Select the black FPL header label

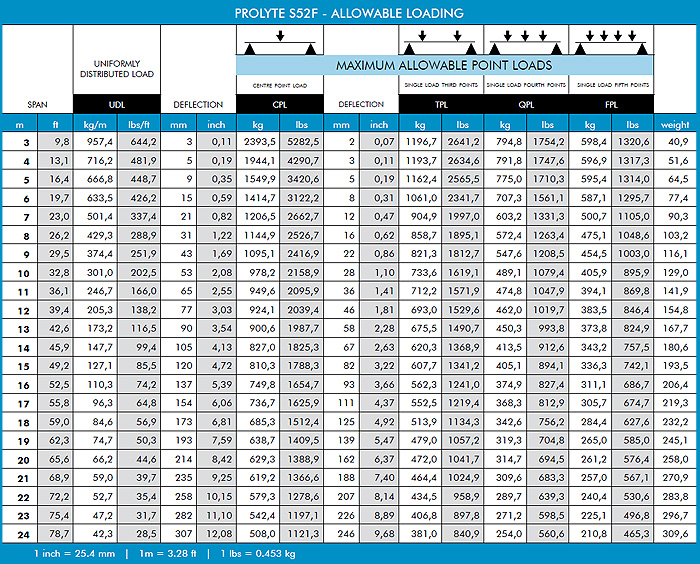click(x=611, y=104)
